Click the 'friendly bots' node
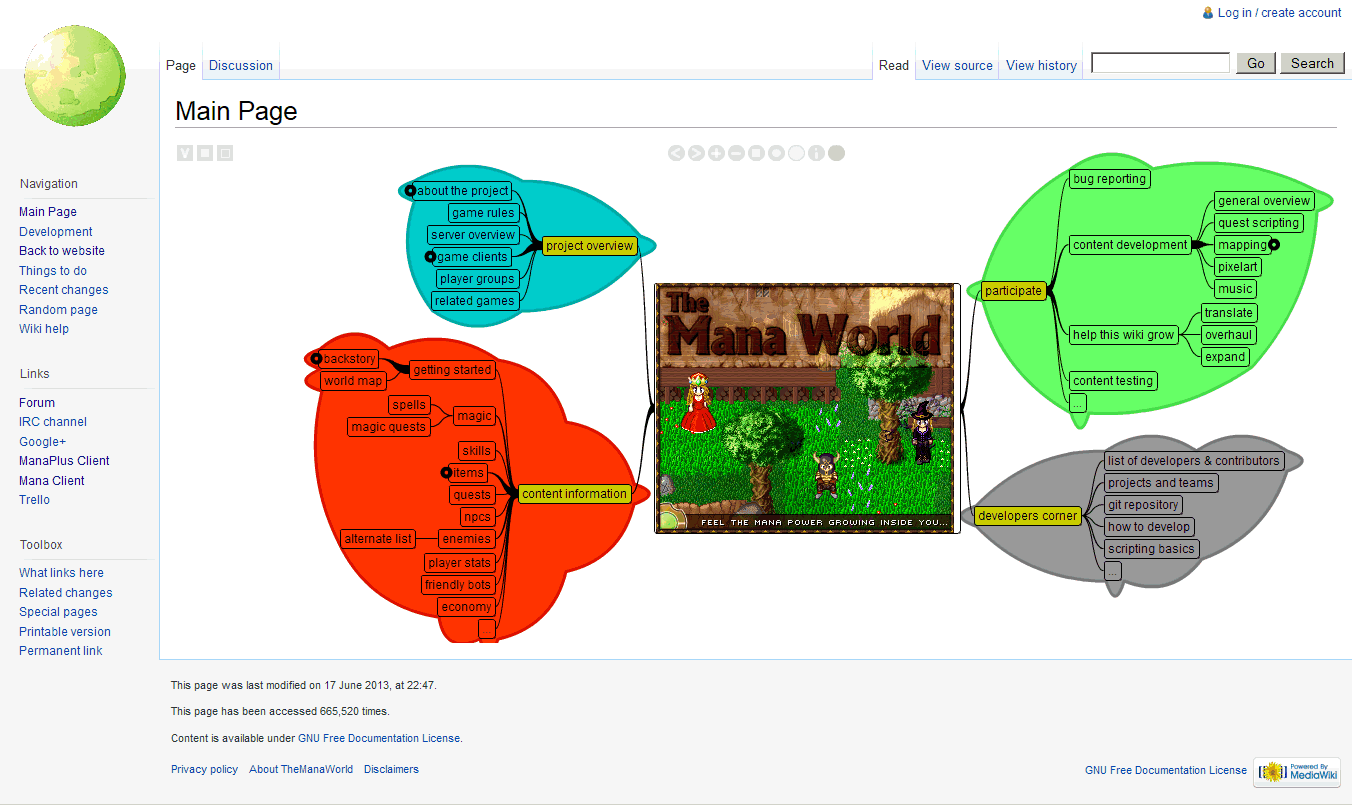The image size is (1352, 805). (458, 585)
